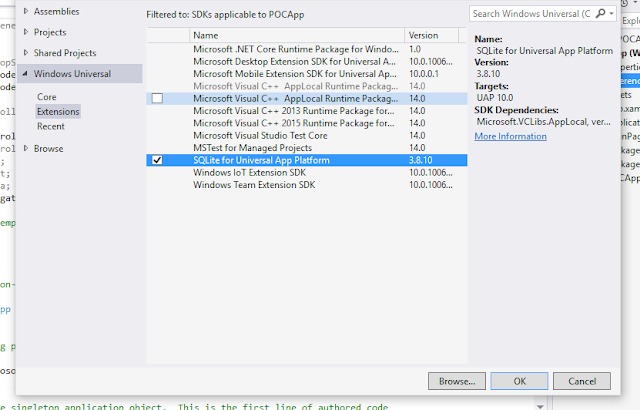Image resolution: width=640 pixels, height=410 pixels.
Task: Select SQLite for Universal App Platform row
Action: click(307, 160)
